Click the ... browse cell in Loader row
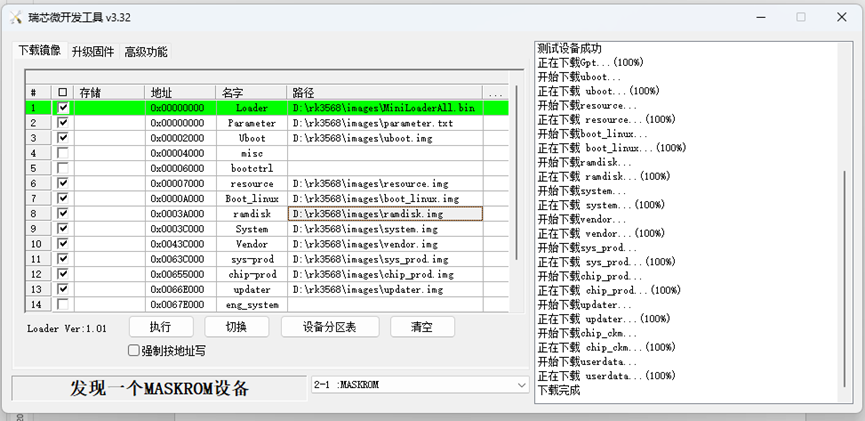This screenshot has height=421, width=865. [495, 108]
